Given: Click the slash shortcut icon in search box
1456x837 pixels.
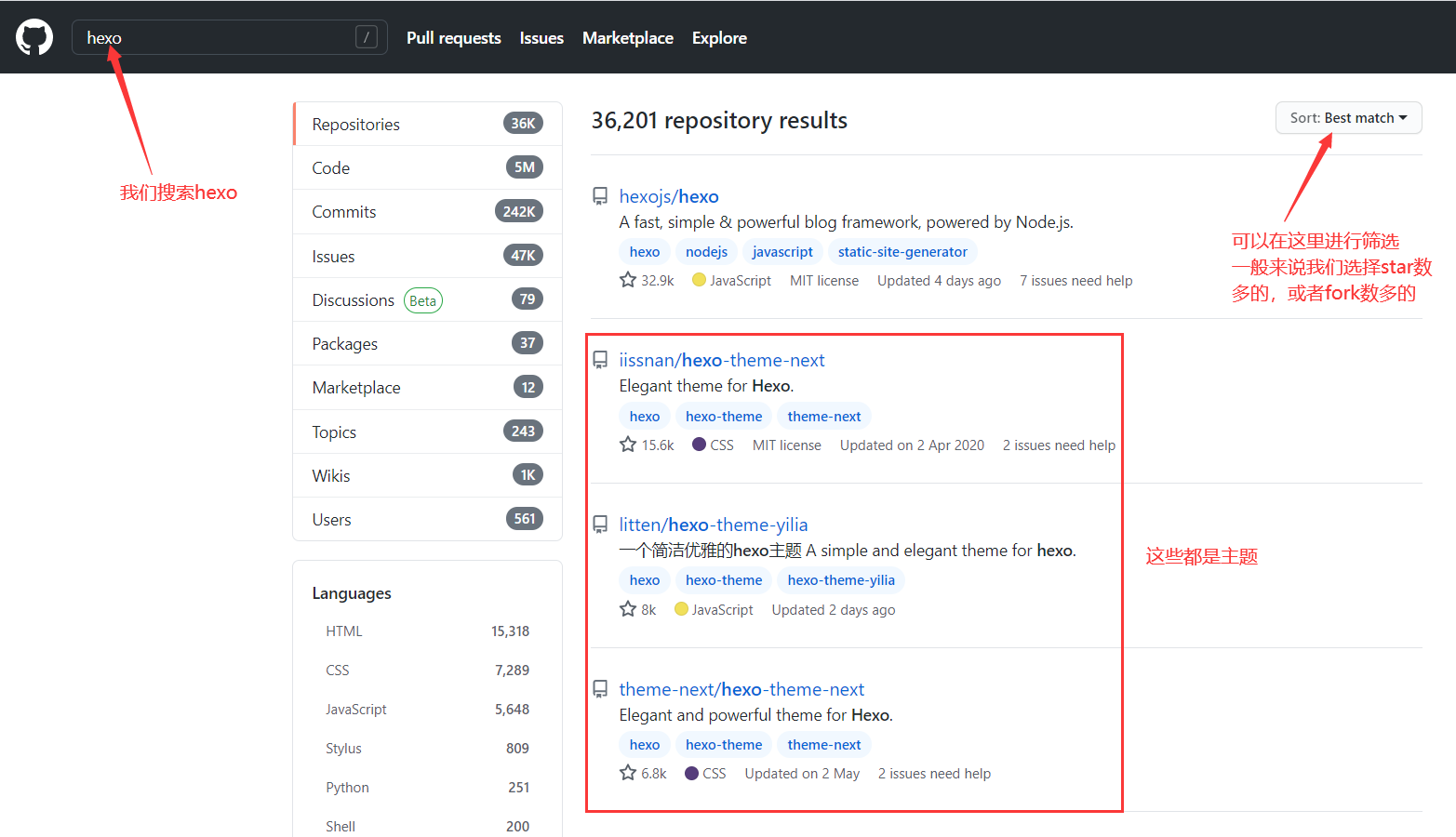Looking at the screenshot, I should tap(367, 37).
